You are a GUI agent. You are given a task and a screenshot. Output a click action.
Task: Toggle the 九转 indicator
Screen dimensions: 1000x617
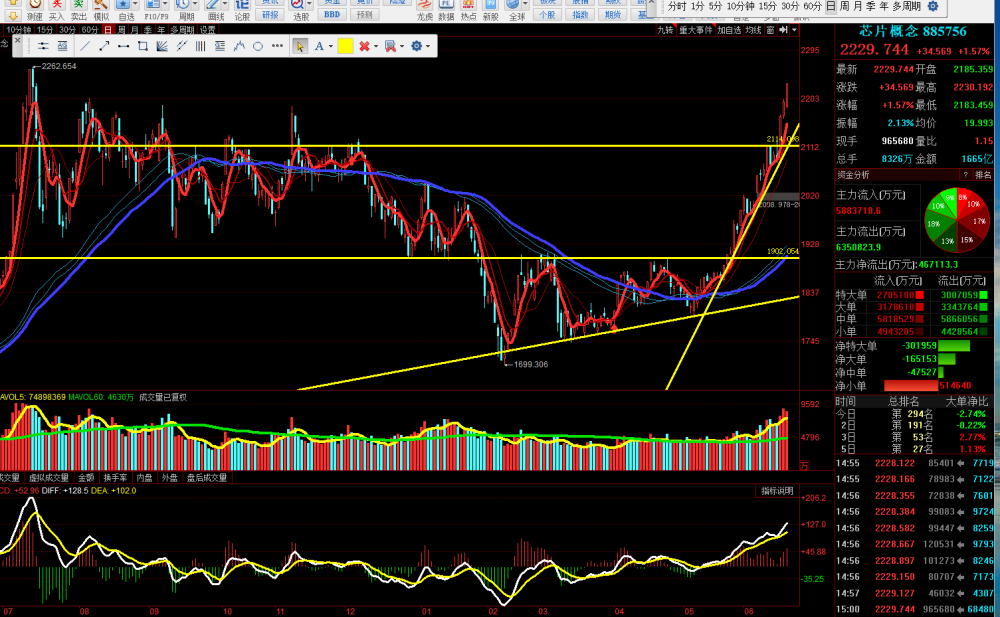click(665, 30)
